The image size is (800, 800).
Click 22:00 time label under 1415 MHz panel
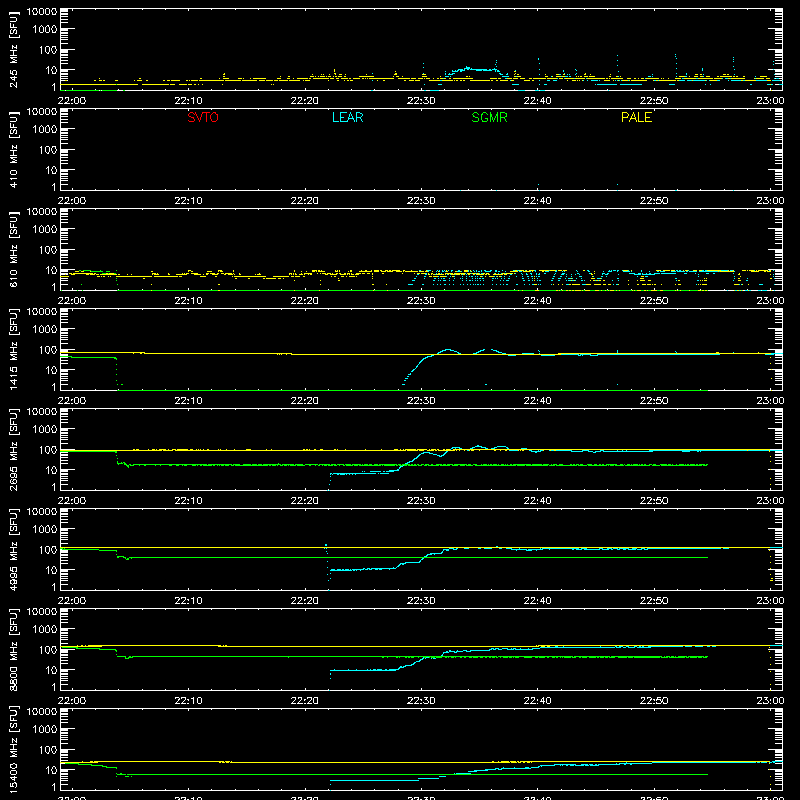pos(72,401)
